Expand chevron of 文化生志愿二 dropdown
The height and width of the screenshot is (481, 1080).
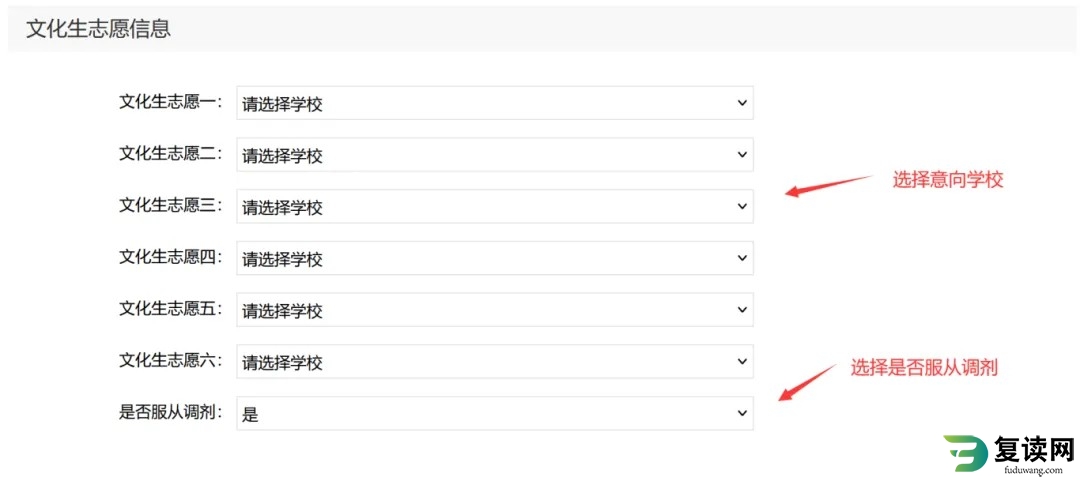[x=742, y=154]
